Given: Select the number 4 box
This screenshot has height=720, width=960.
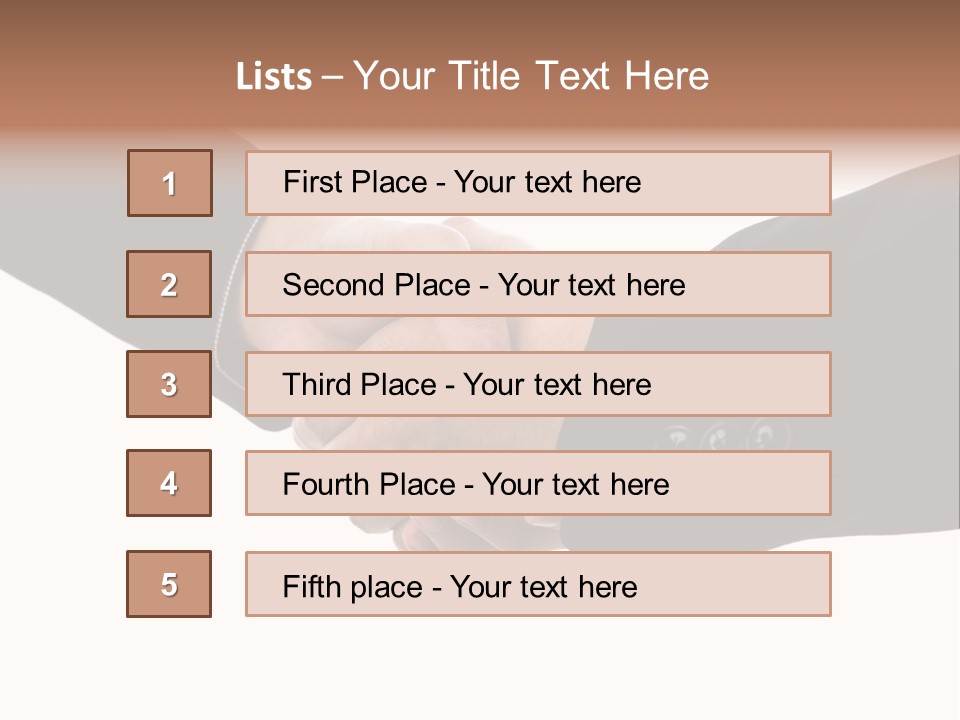Looking at the screenshot, I should point(169,483).
